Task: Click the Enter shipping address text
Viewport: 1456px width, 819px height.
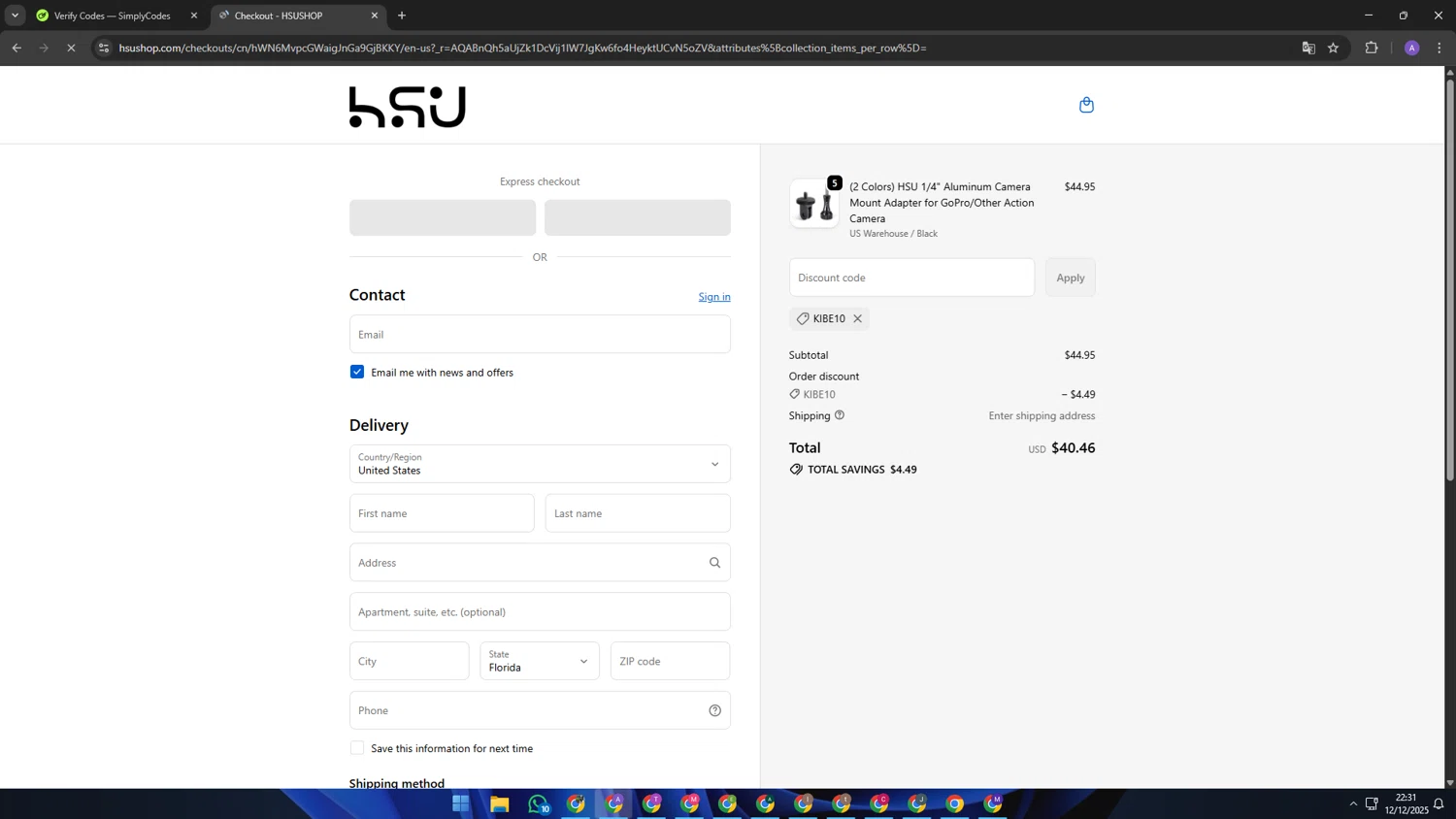Action: [1042, 415]
